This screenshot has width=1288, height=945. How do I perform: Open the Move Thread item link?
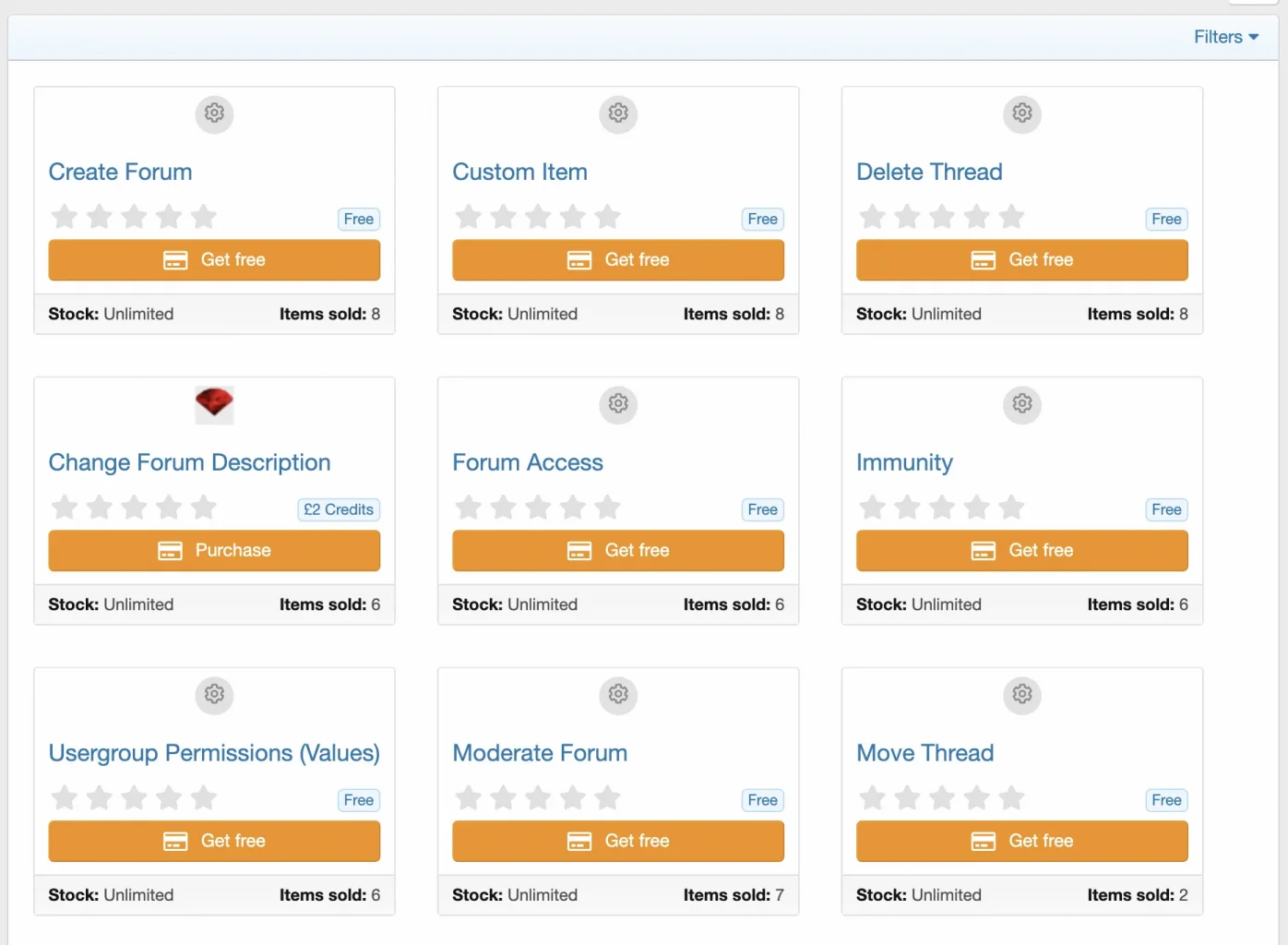pos(924,753)
